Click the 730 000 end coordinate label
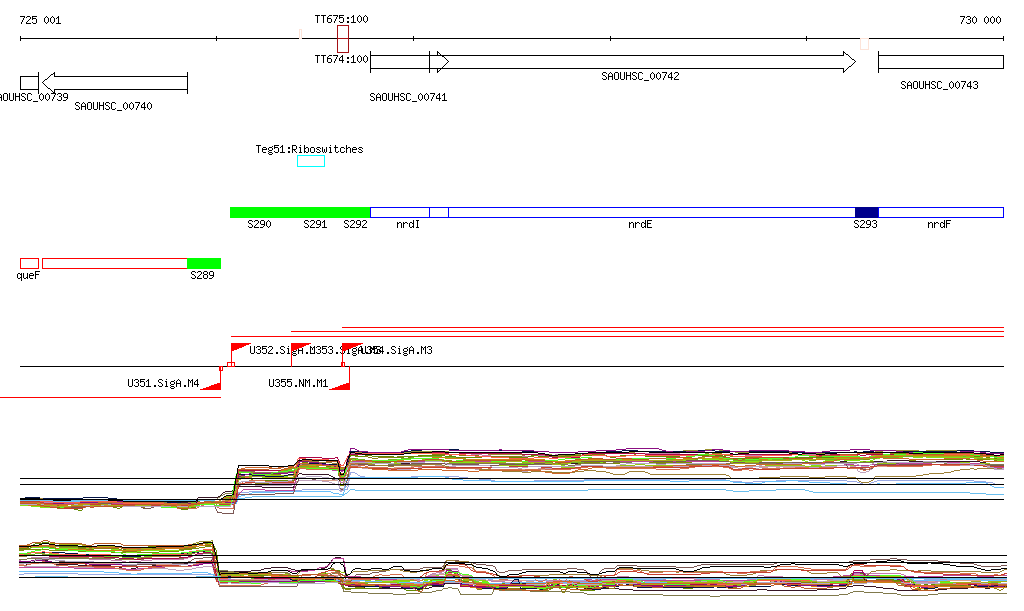 [979, 20]
